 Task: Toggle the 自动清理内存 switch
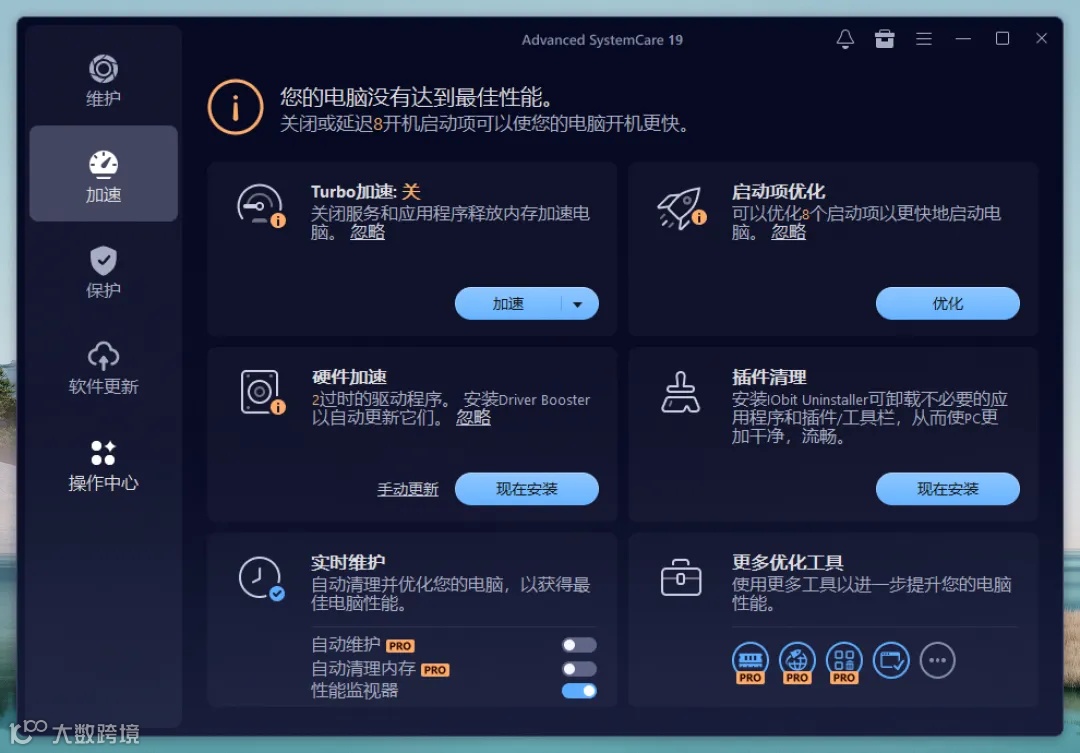click(579, 668)
